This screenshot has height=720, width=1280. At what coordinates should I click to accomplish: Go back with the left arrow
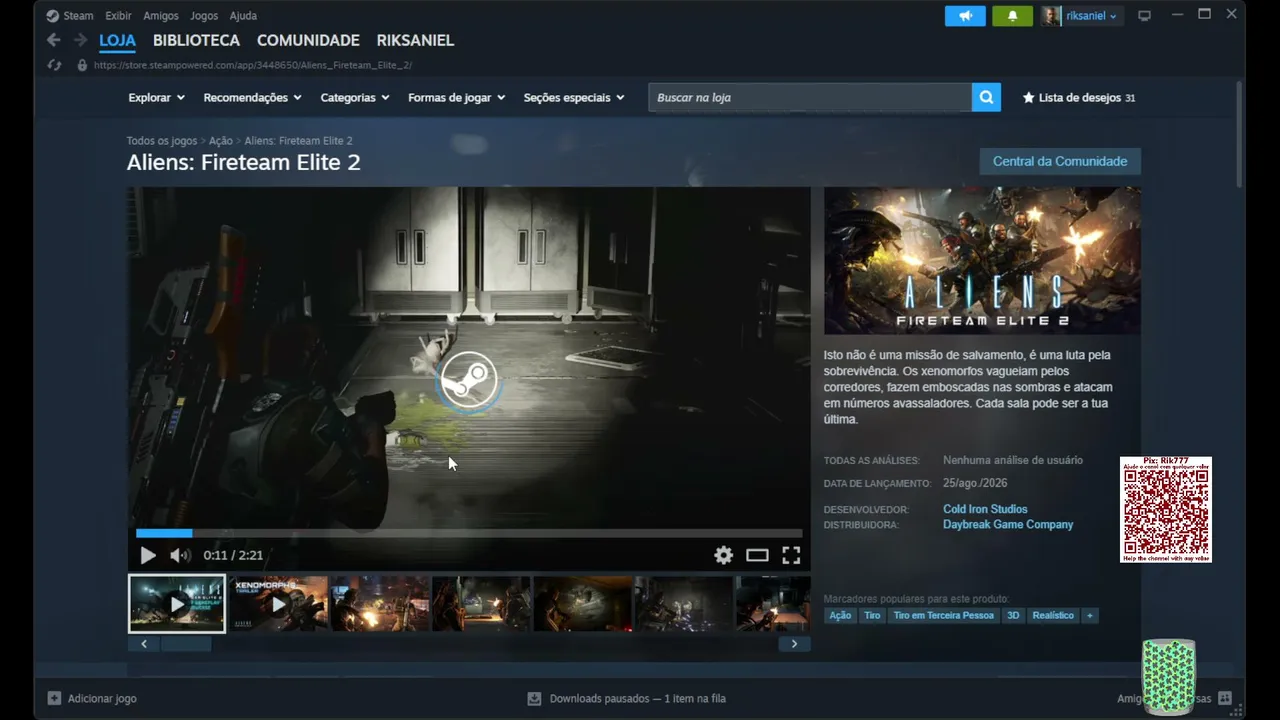coord(54,40)
